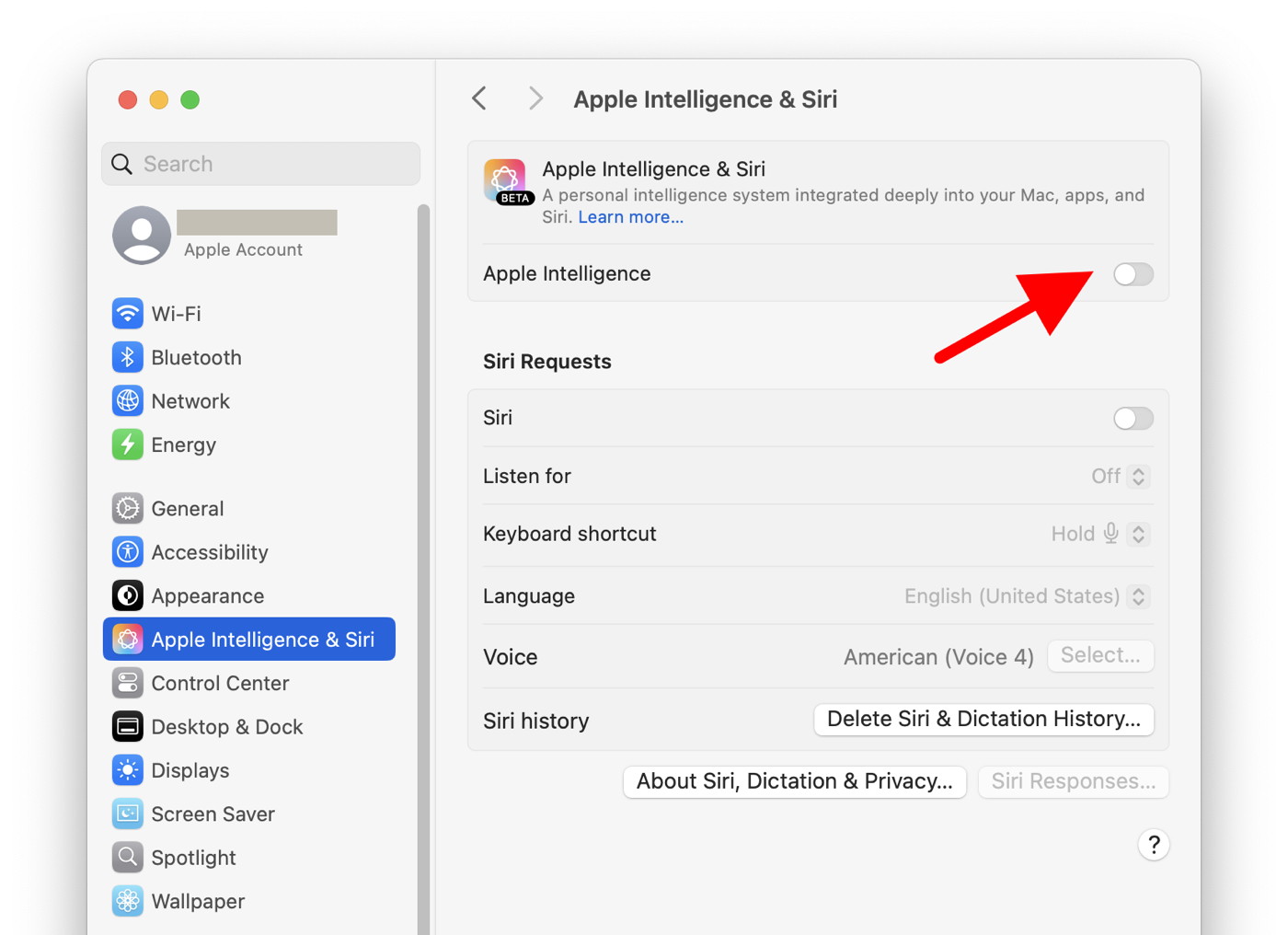Open Displays settings icon
1288x935 pixels.
128,770
